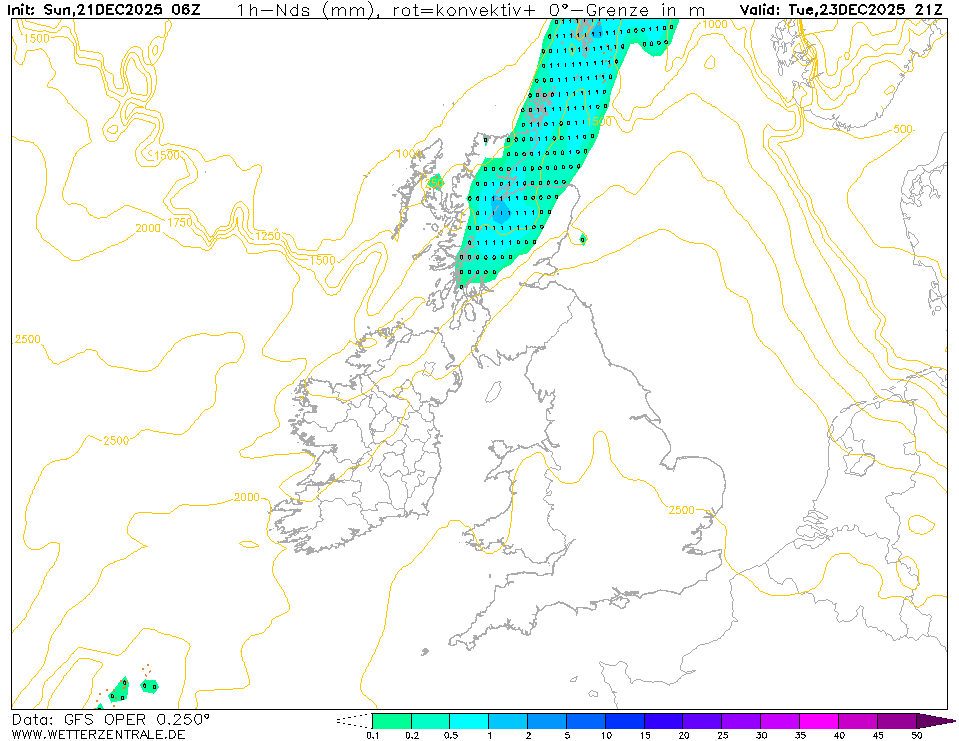Image resolution: width=959 pixels, height=741 pixels.
Task: Click the 1250 contour label
Action: pyautogui.click(x=268, y=235)
